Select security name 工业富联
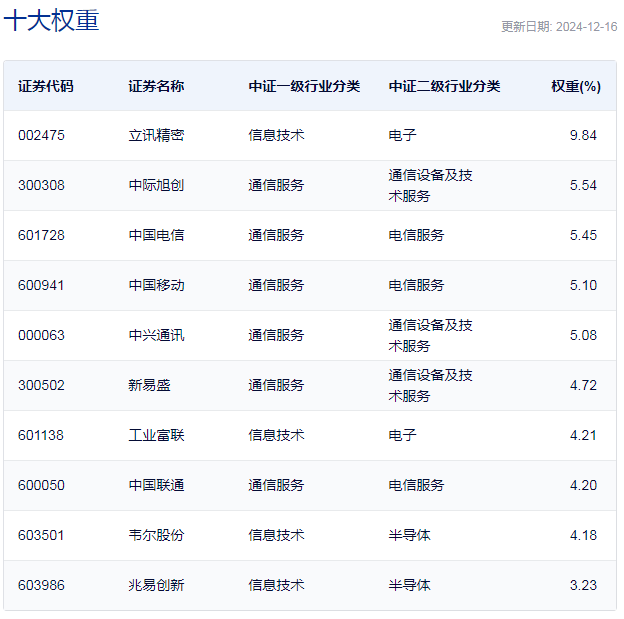 156,435
